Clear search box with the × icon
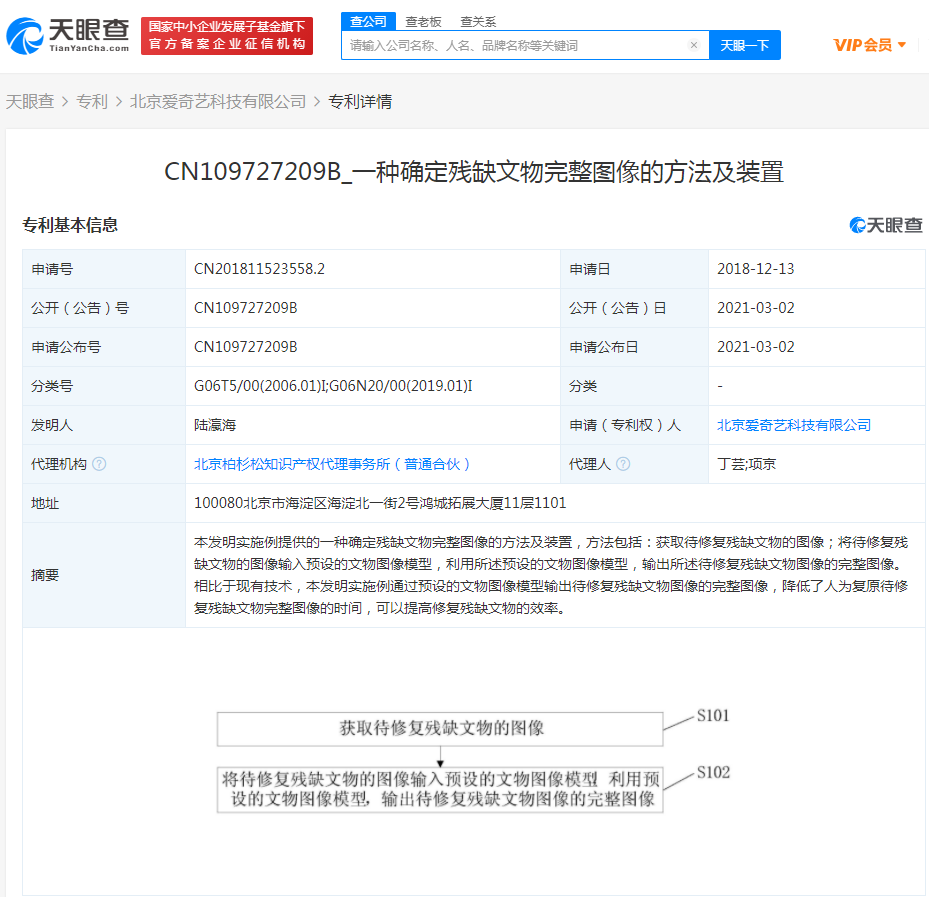Screen dimensions: 929x897 [x=693, y=45]
